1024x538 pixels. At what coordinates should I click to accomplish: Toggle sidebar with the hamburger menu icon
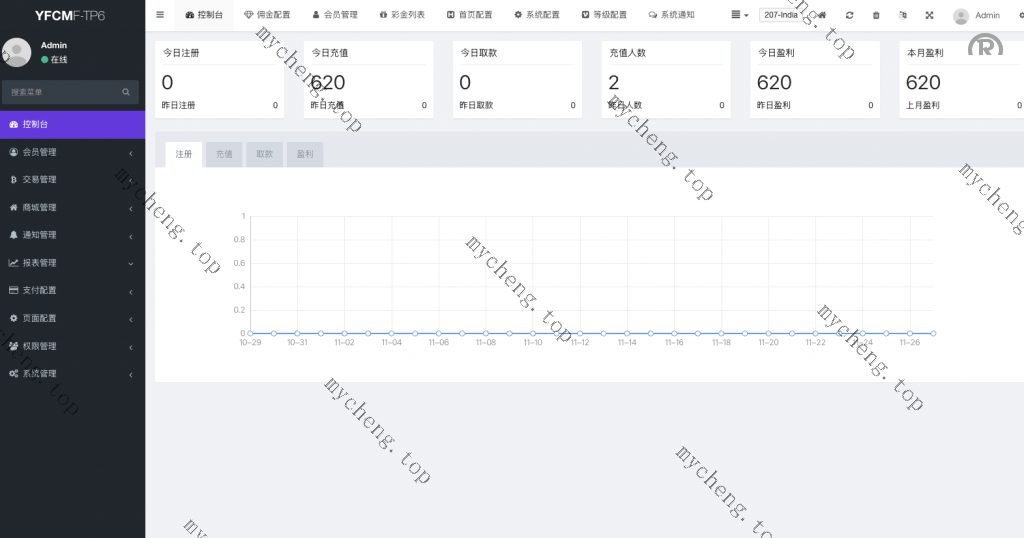coord(160,15)
